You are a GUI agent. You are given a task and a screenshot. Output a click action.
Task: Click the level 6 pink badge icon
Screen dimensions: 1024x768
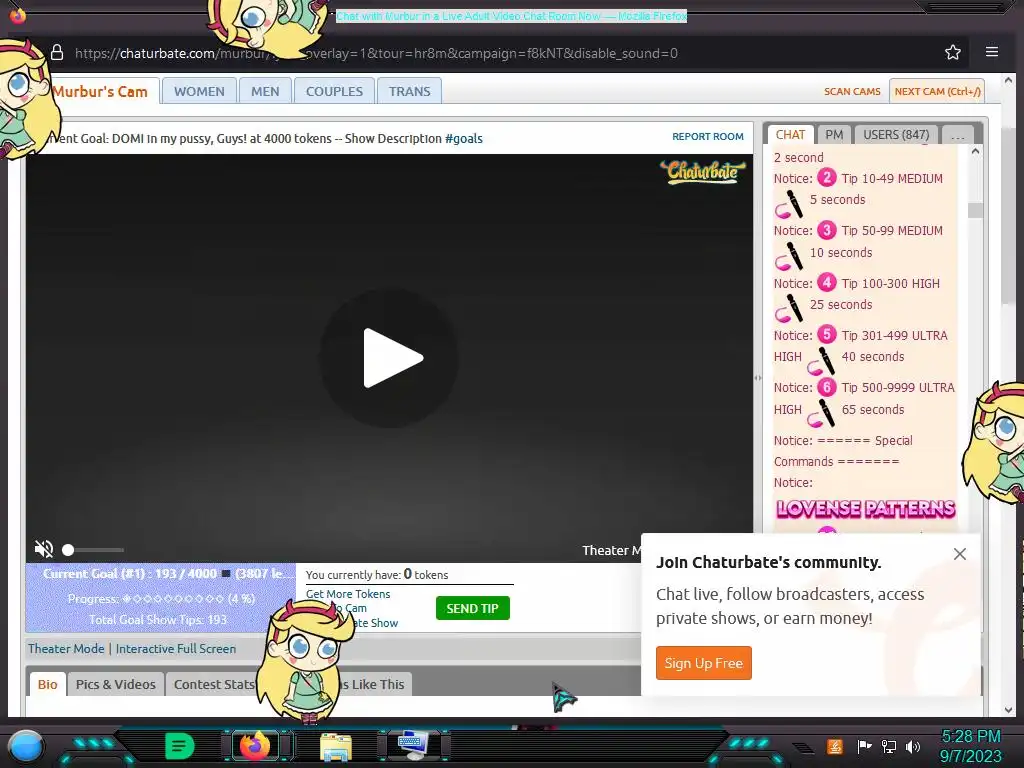coord(827,387)
